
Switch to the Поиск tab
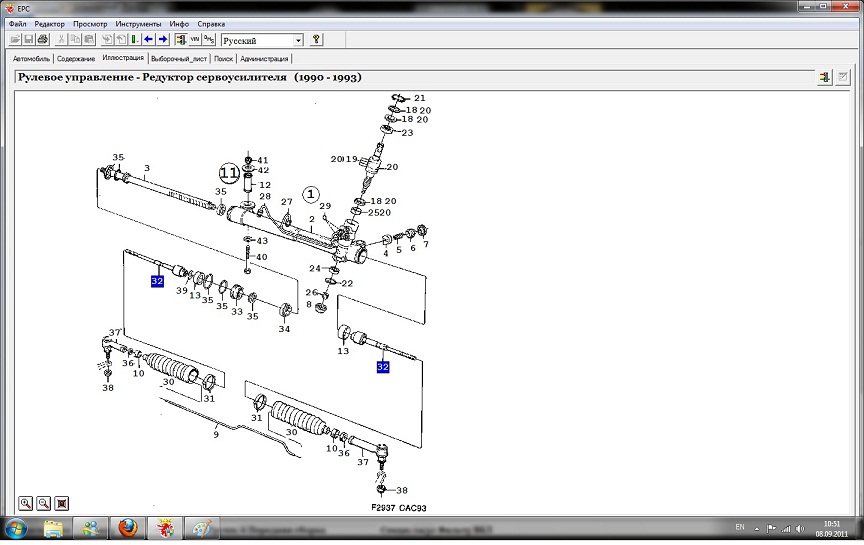click(223, 59)
